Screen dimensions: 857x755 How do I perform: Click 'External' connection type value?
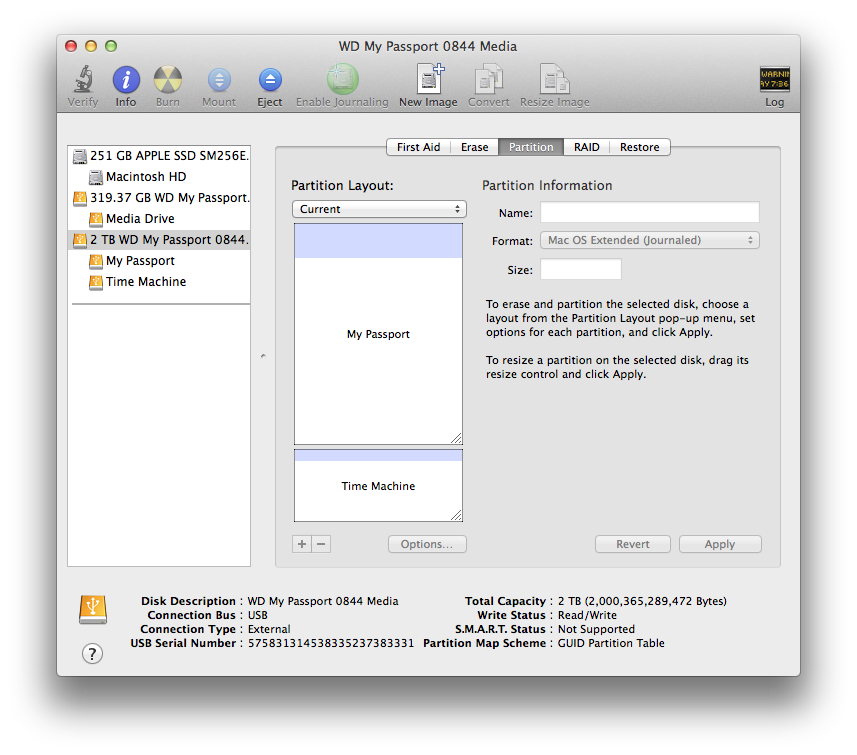point(269,629)
